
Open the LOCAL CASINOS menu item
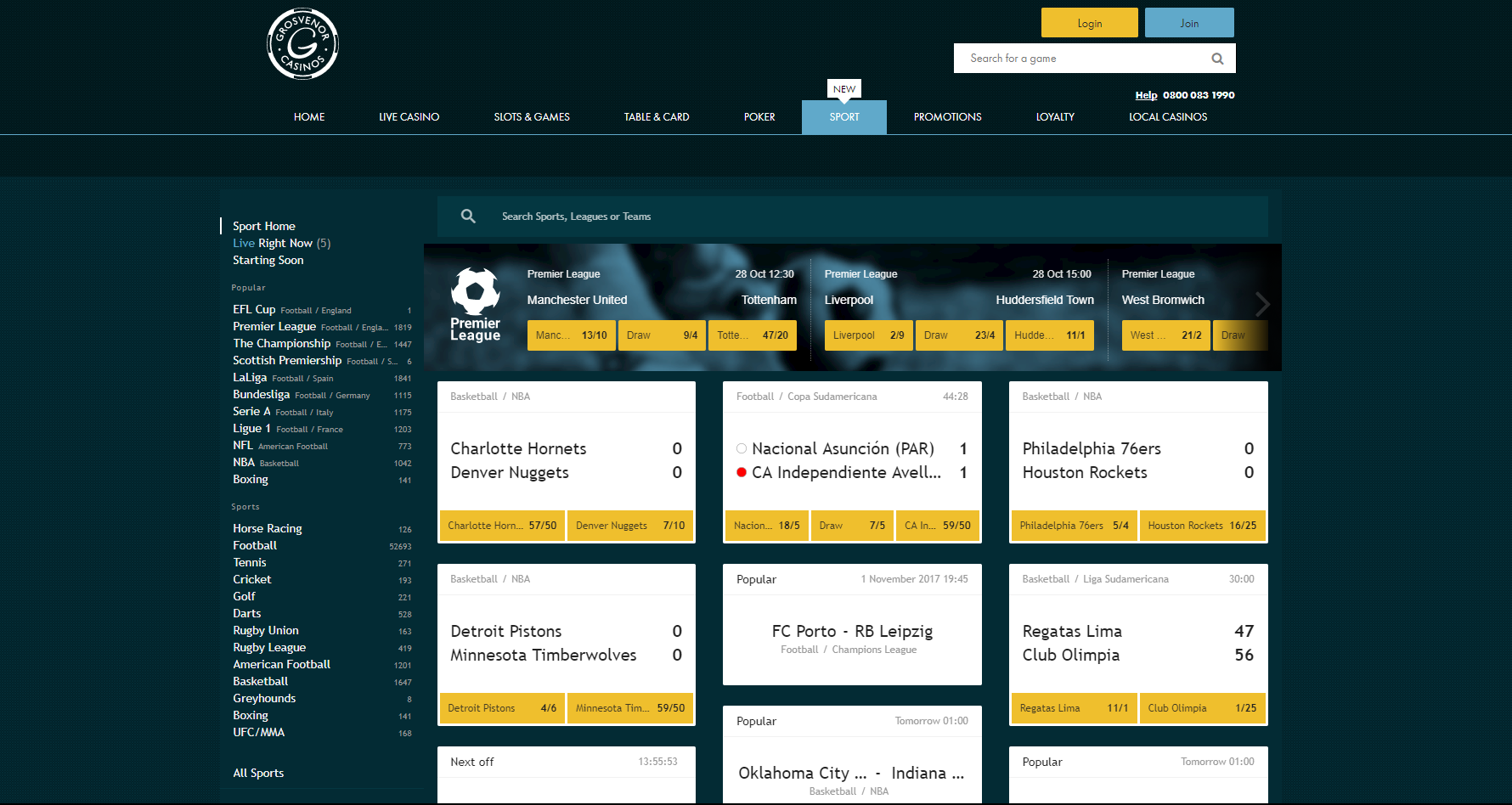click(1168, 117)
